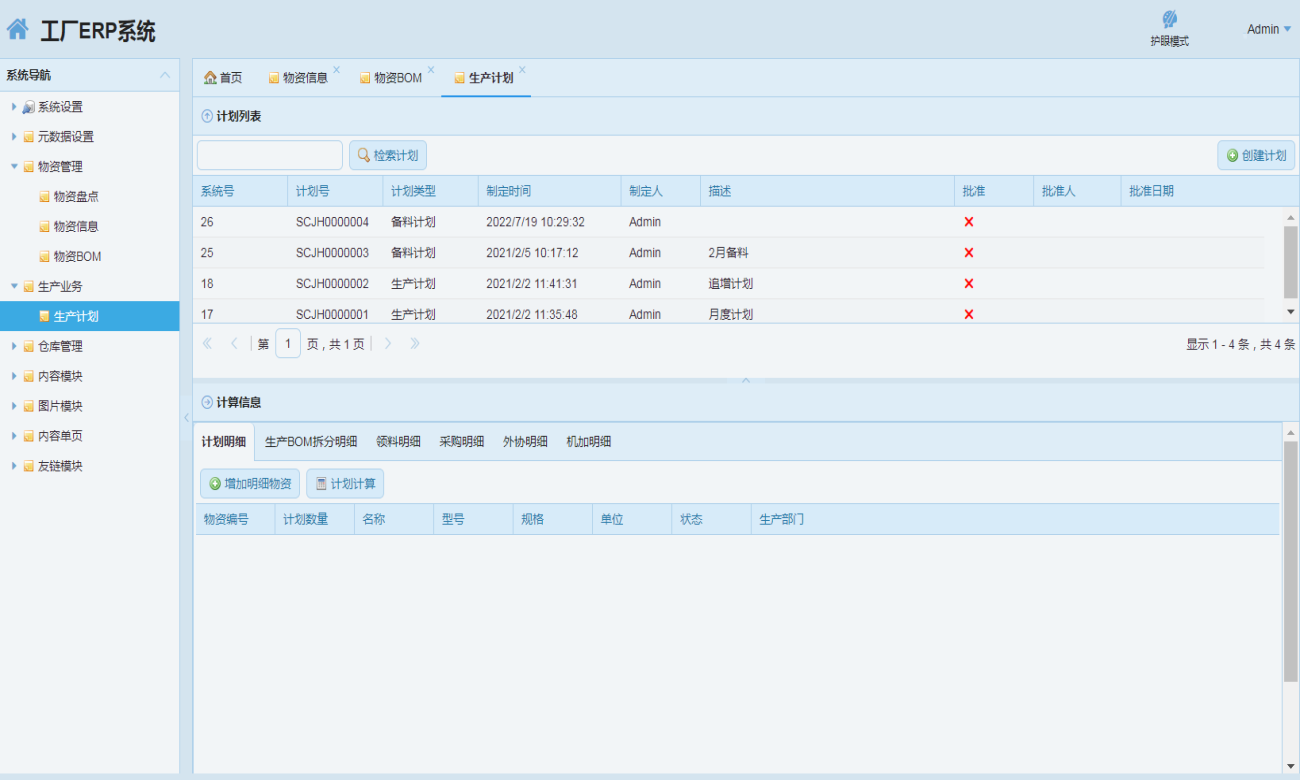Collapse the 系统导航 panel header arrow
The image size is (1300, 780).
pos(165,76)
